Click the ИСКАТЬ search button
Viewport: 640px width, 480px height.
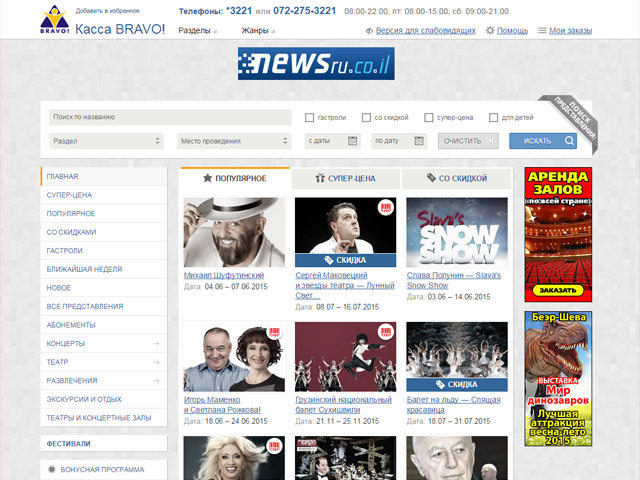coord(543,141)
